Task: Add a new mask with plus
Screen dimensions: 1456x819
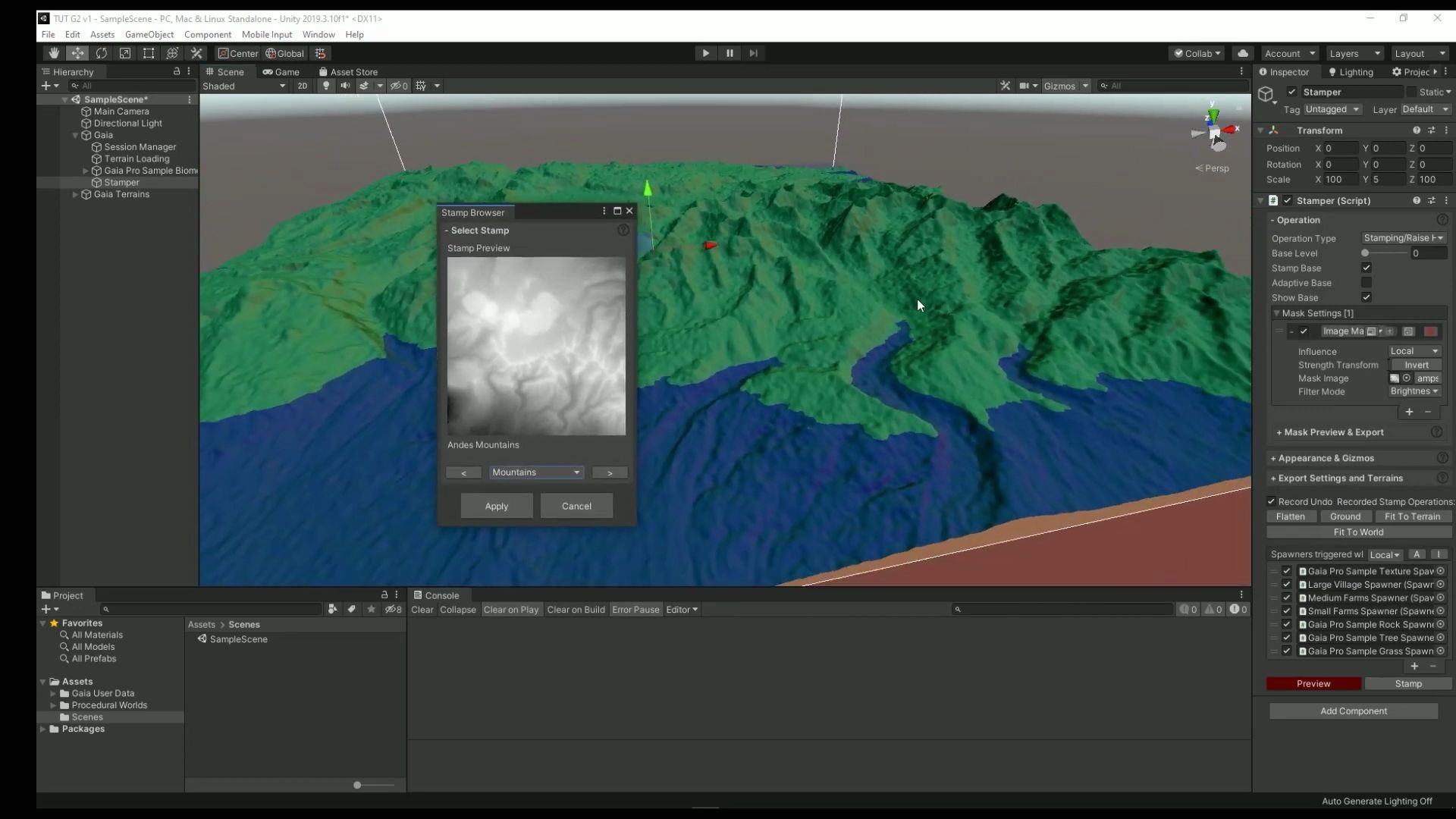Action: pyautogui.click(x=1409, y=412)
